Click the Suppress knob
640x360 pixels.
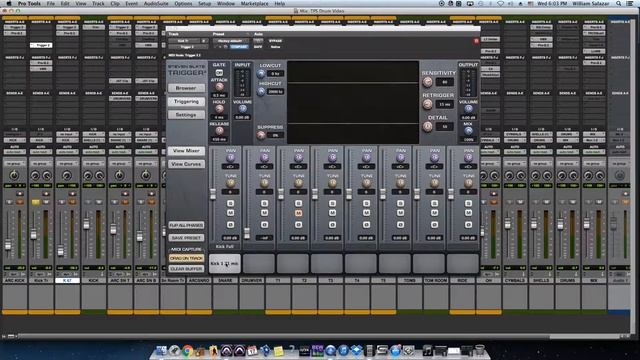[x=261, y=135]
